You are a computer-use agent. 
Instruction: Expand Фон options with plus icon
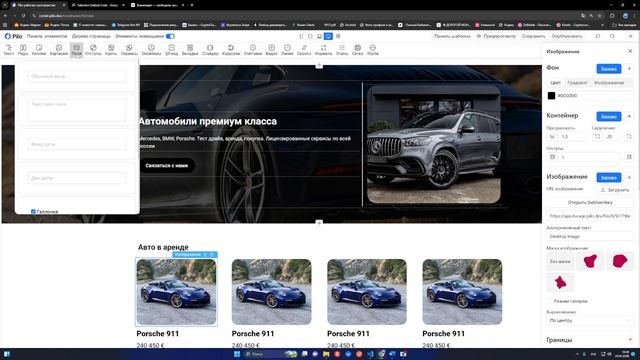click(x=629, y=69)
